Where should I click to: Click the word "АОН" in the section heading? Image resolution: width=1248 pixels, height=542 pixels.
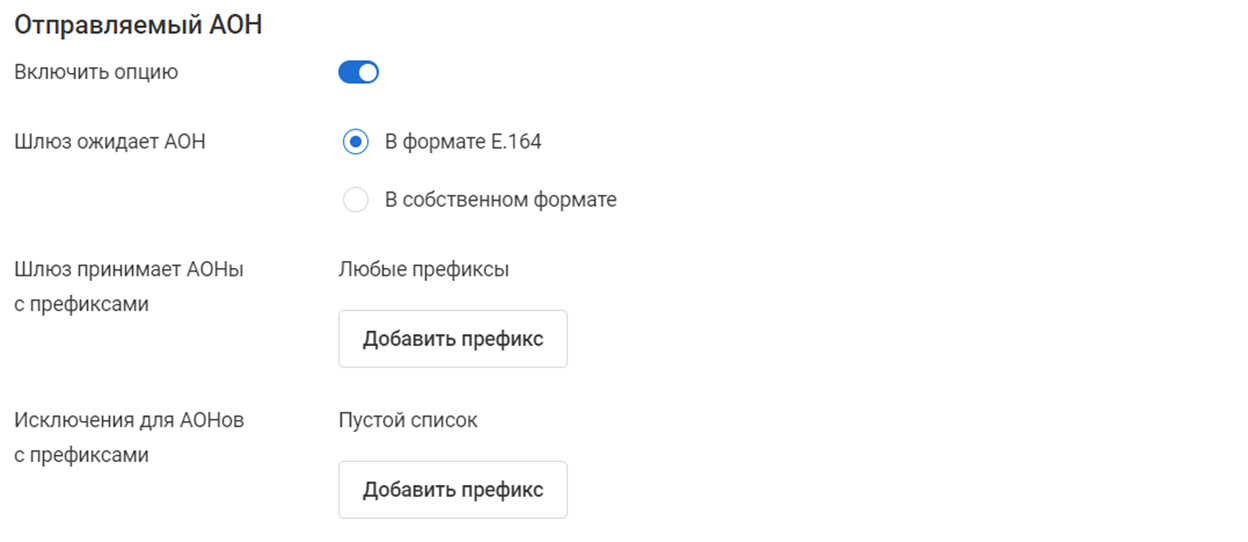(234, 25)
